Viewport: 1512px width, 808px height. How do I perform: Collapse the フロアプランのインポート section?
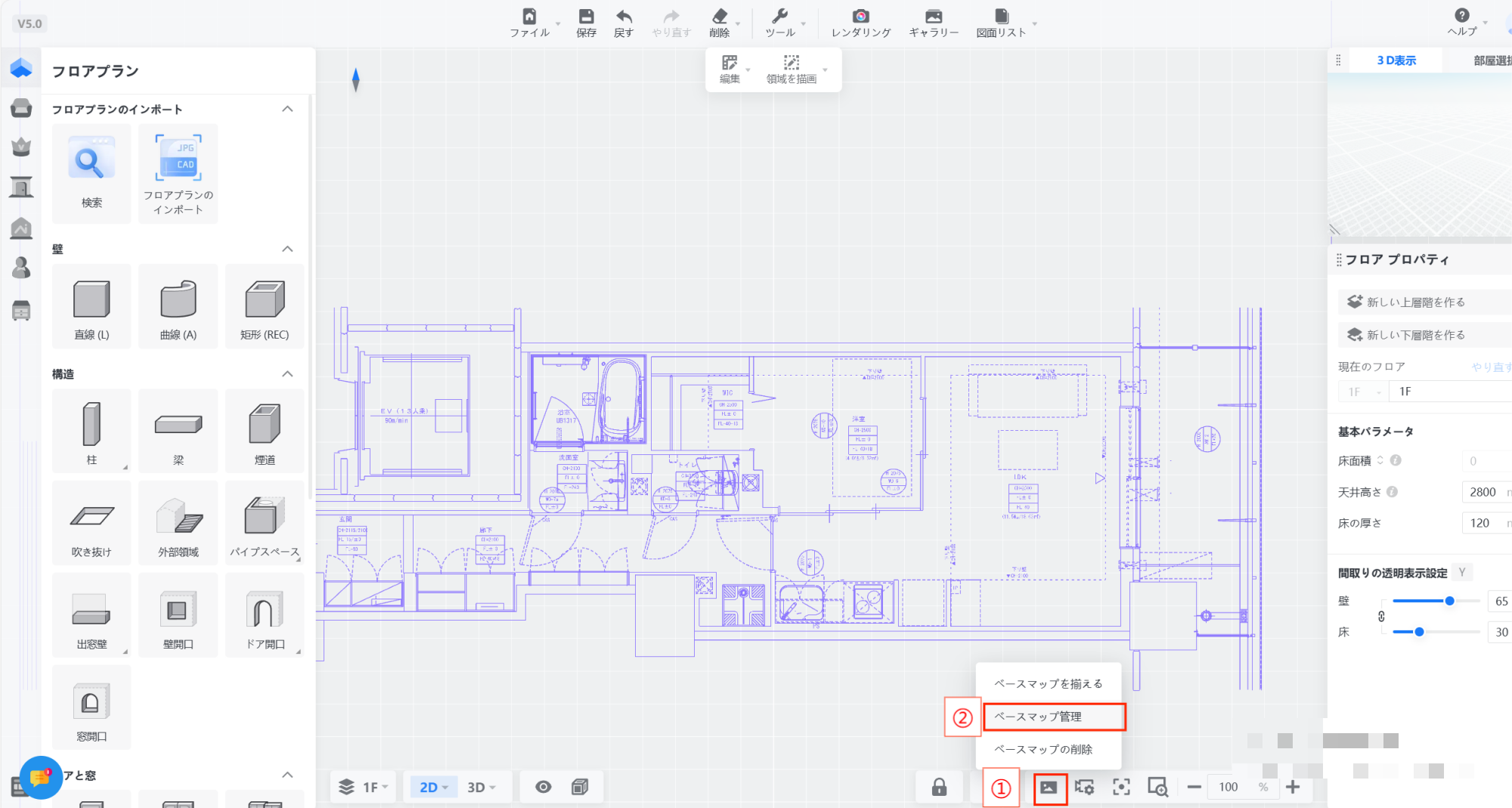287,110
